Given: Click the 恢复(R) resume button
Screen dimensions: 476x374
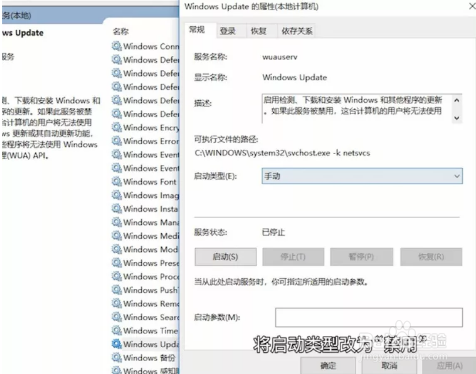Looking at the screenshot, I should [431, 257].
